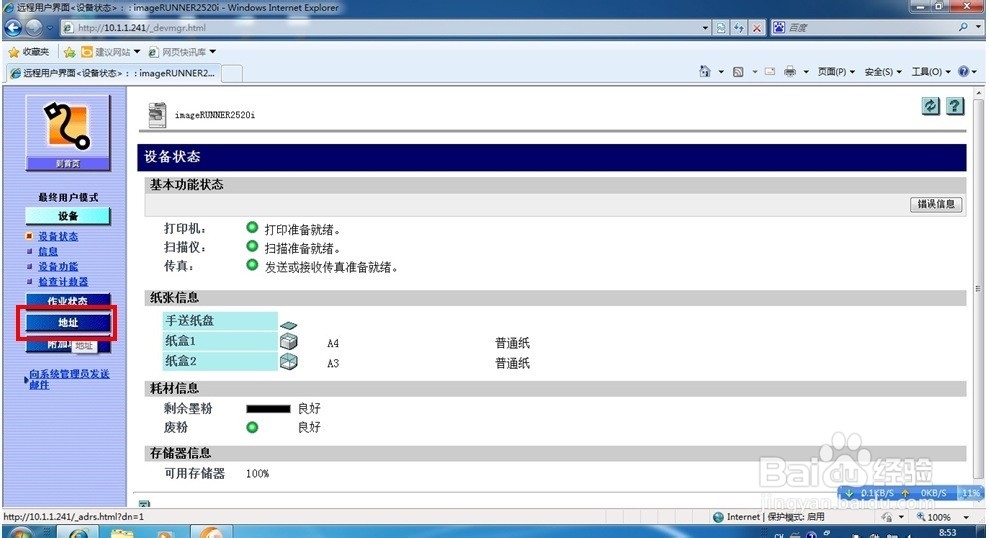
Task: Click the scrollbar up arrow
Action: (x=978, y=93)
